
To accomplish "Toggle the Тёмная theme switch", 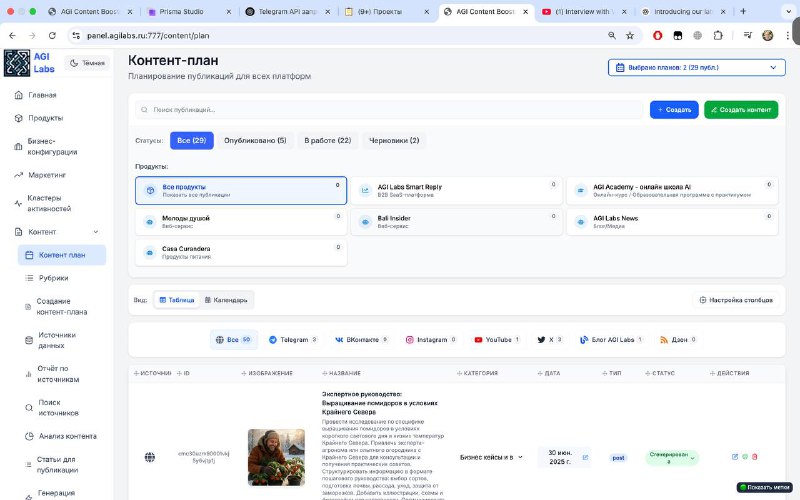I will tap(87, 63).
